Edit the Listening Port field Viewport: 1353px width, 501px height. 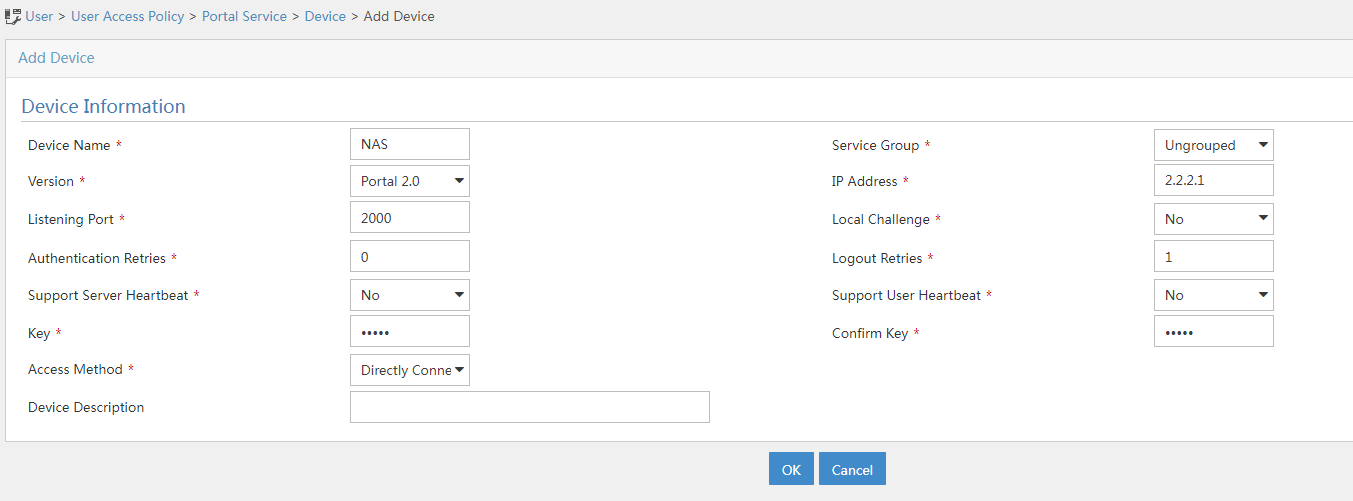coord(410,218)
